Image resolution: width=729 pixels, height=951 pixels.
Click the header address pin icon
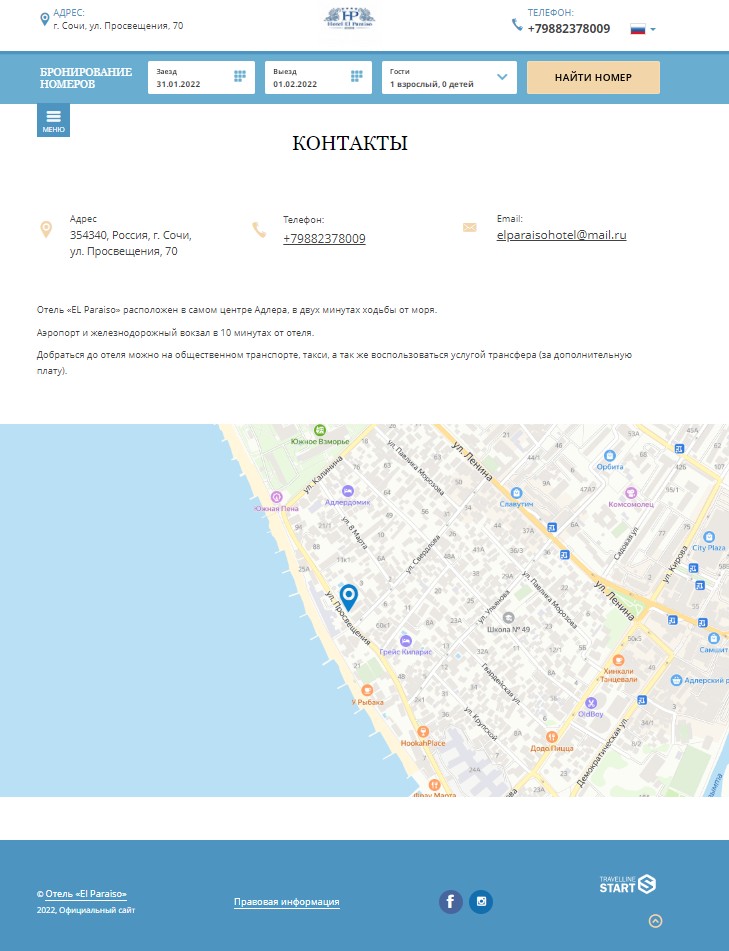pyautogui.click(x=44, y=19)
